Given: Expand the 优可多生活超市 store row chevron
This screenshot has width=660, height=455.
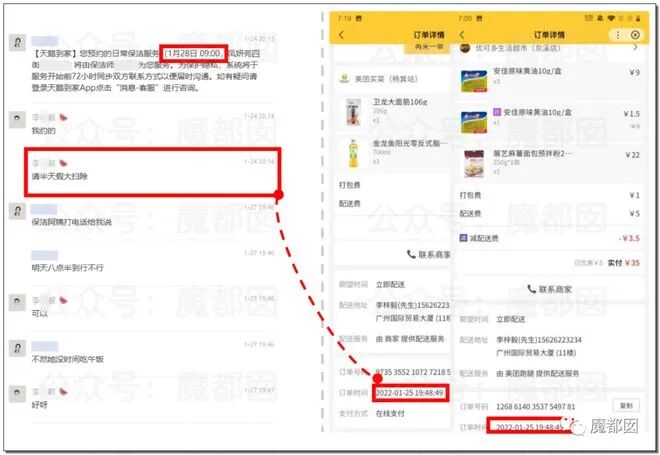Looking at the screenshot, I should (x=635, y=47).
